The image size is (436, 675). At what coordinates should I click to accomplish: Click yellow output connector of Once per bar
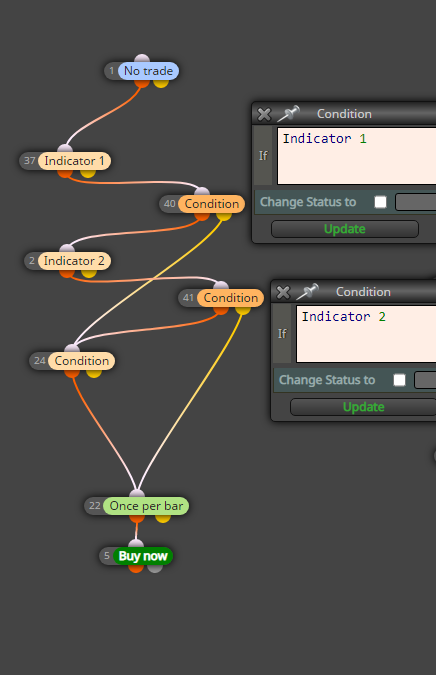[163, 517]
